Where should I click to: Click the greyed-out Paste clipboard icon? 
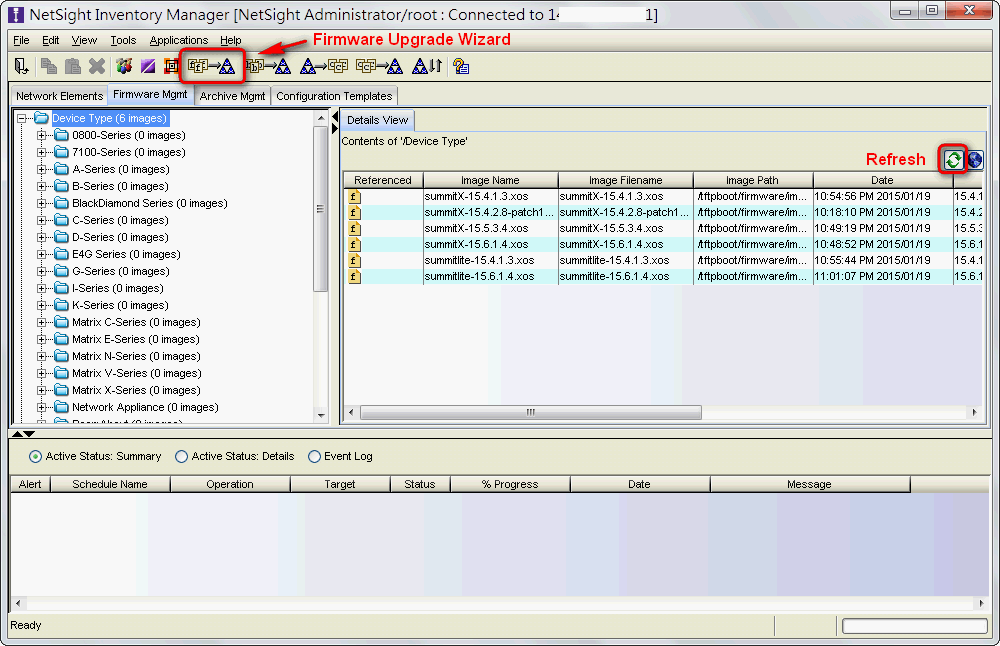tap(73, 66)
